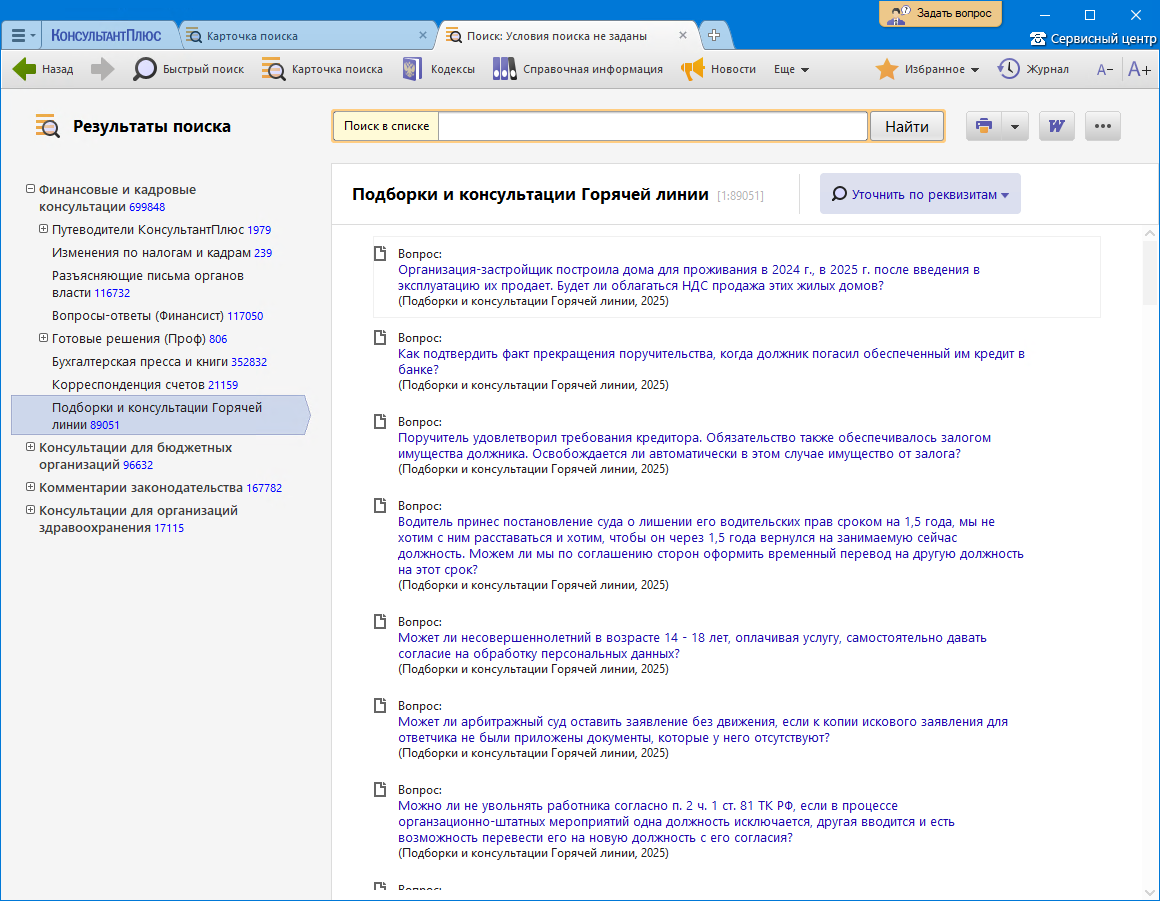Open the Codes (Кодексы) icon

pos(410,69)
